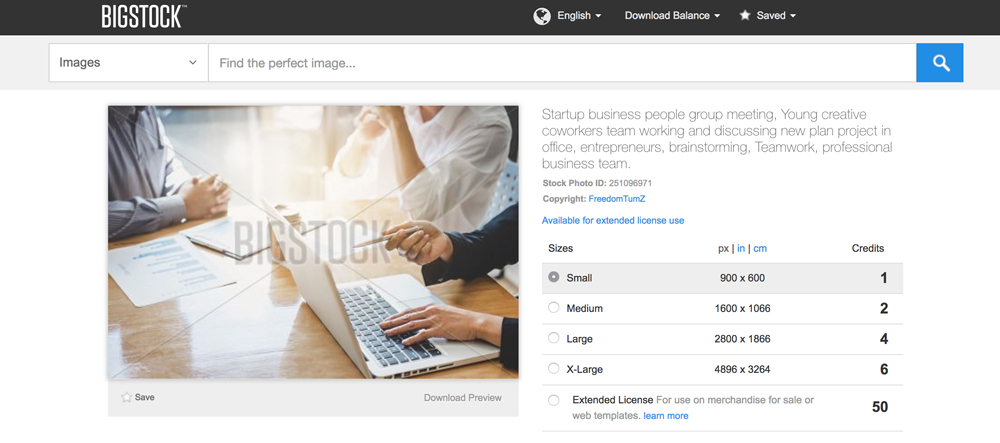This screenshot has width=1000, height=443.
Task: Click the FreedomTumZ copyright link
Action: (617, 199)
